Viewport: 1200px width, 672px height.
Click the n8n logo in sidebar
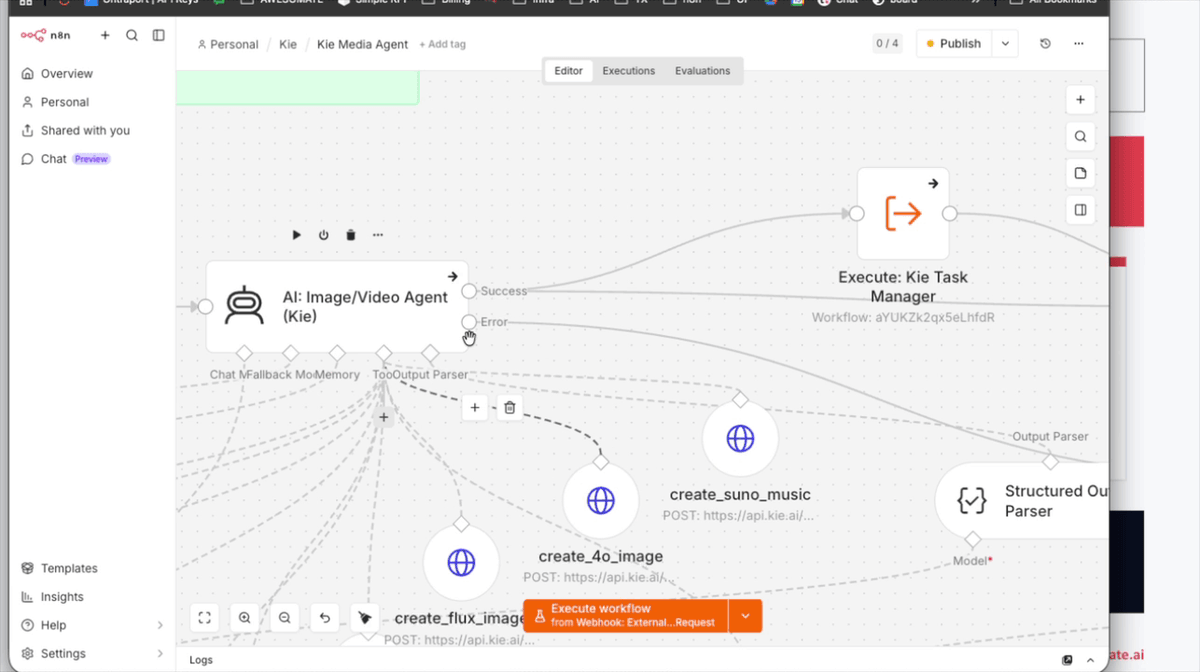pyautogui.click(x=45, y=35)
